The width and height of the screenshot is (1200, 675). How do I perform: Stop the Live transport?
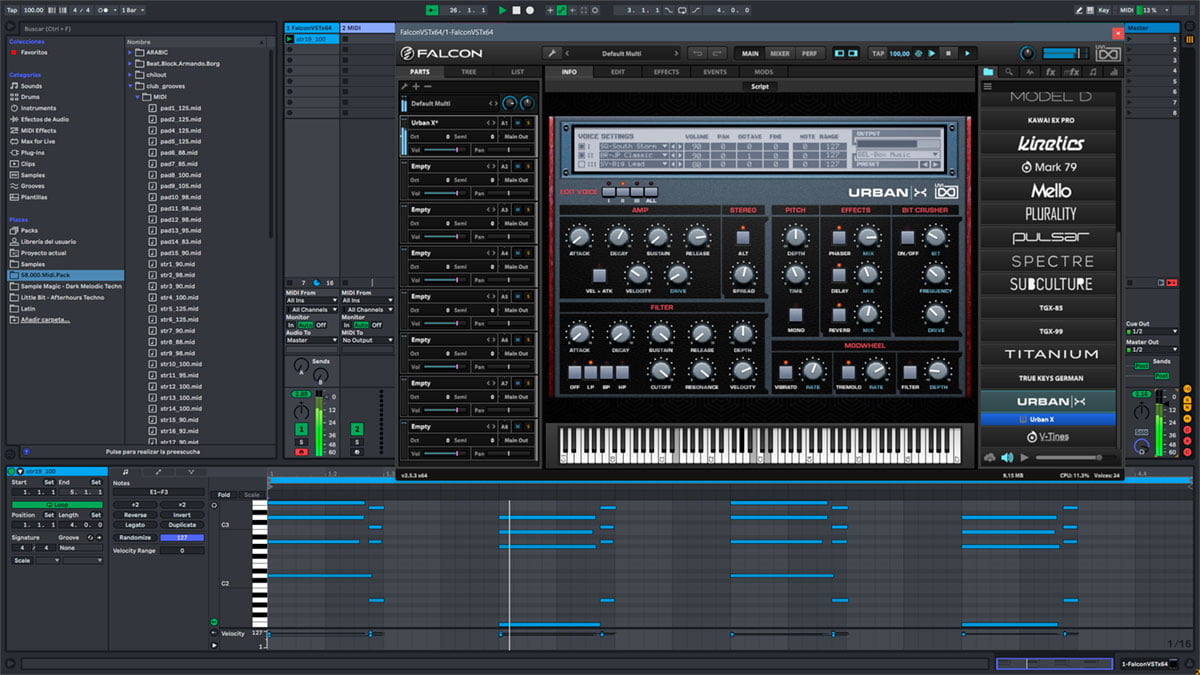[x=516, y=10]
